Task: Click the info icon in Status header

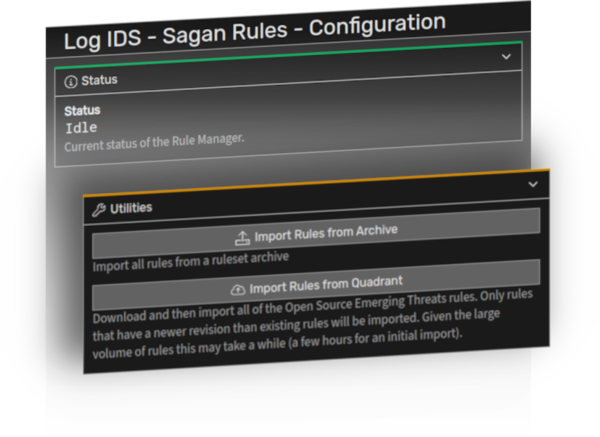Action: (x=70, y=79)
